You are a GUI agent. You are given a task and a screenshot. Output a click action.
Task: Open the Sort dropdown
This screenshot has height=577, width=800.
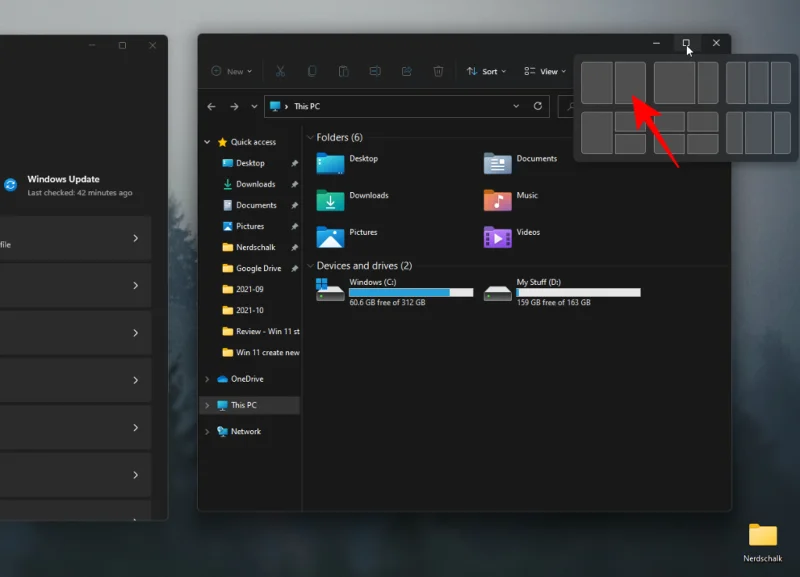point(487,71)
